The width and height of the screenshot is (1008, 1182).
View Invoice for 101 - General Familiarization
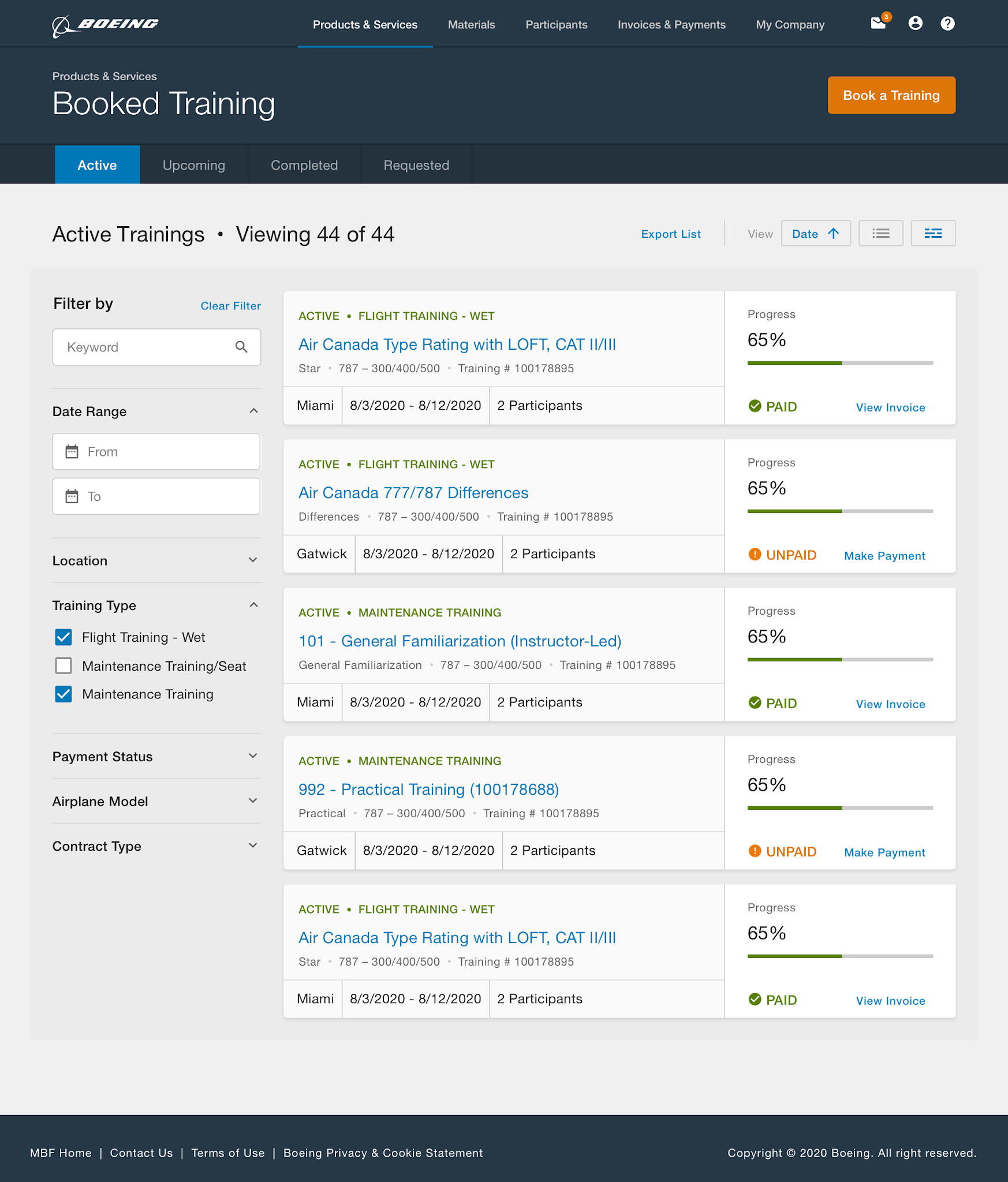point(890,704)
